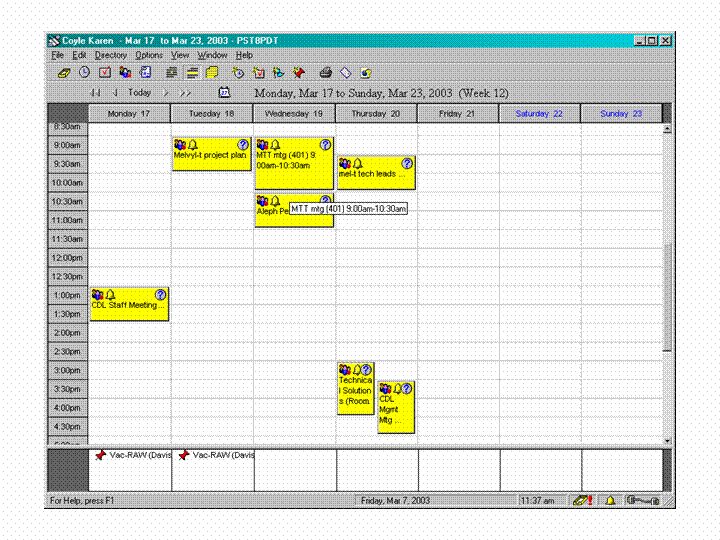Viewport: 720px width, 540px height.
Task: Click the printer icon in toolbar
Action: (x=325, y=73)
